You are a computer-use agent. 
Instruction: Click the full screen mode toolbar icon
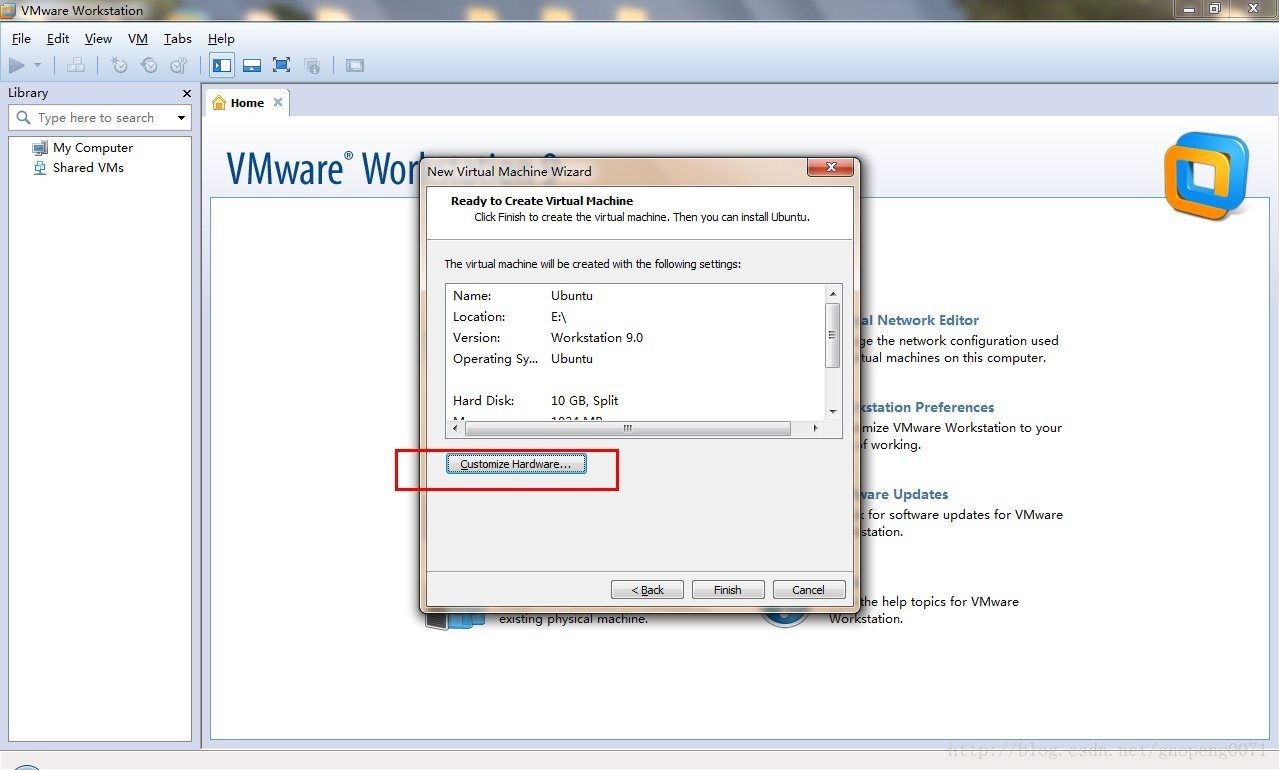[281, 65]
